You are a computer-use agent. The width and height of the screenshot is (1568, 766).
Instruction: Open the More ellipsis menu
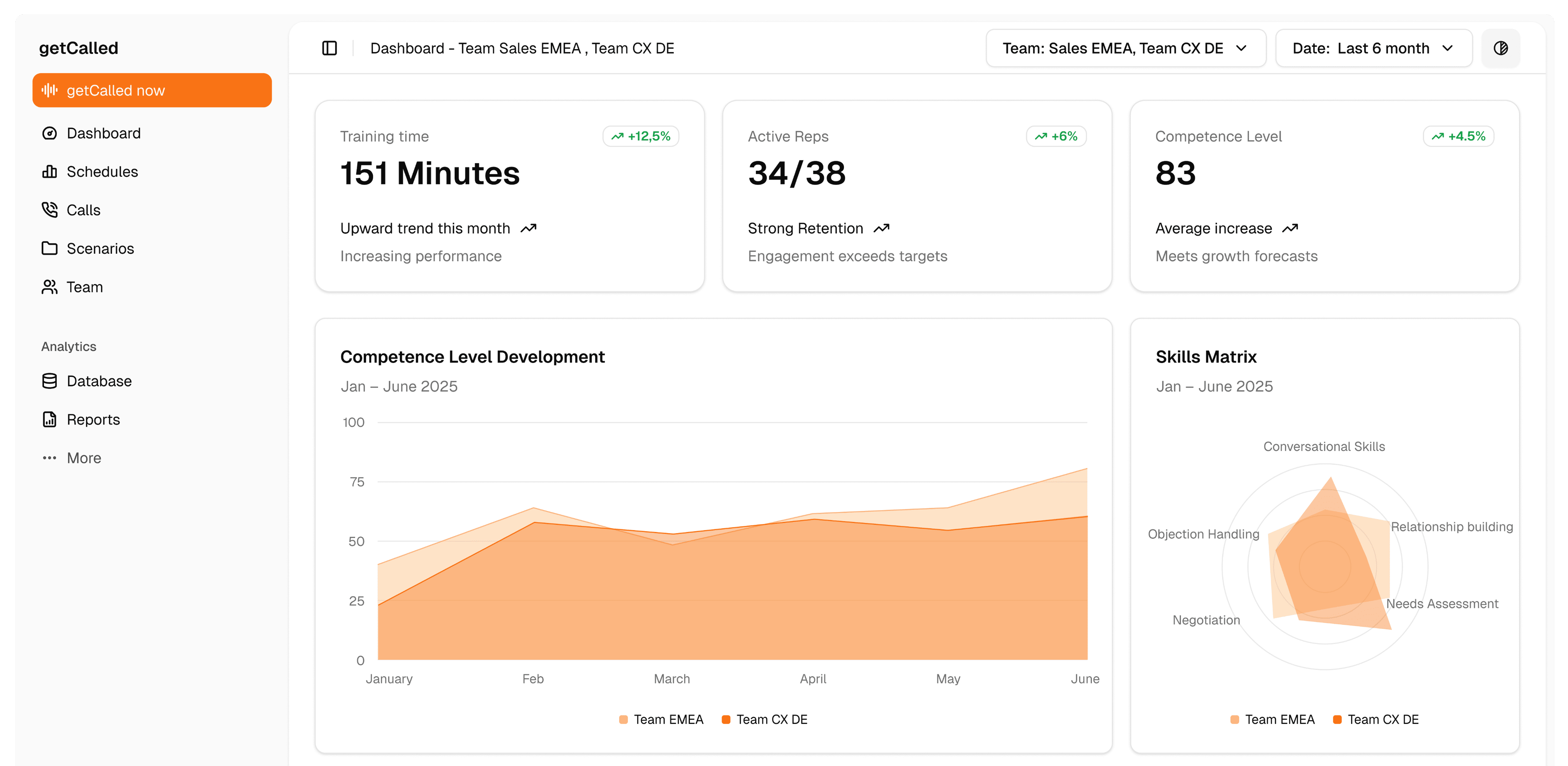coord(49,458)
